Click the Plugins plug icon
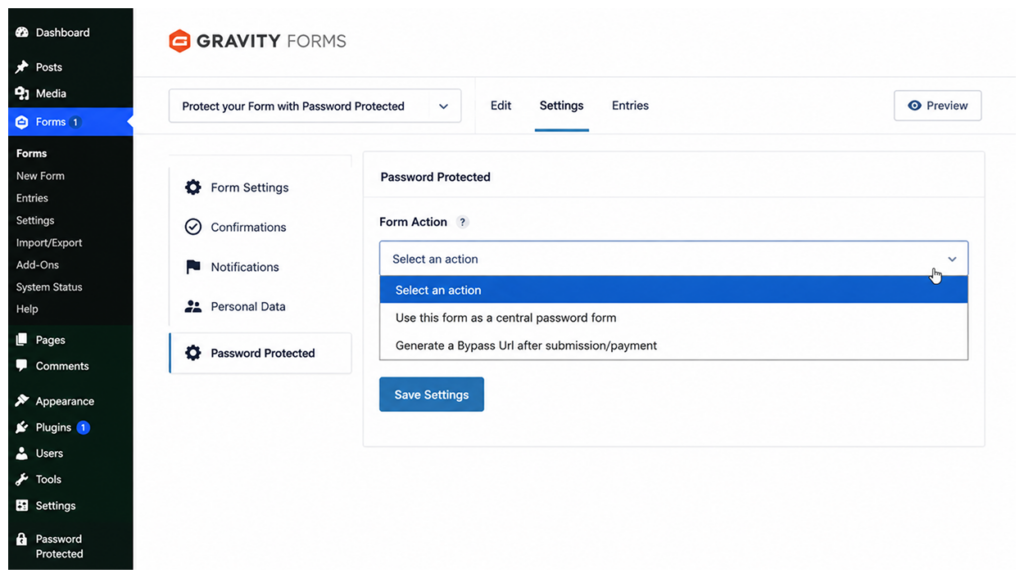Screen dimensions: 1024x578 tap(22, 427)
